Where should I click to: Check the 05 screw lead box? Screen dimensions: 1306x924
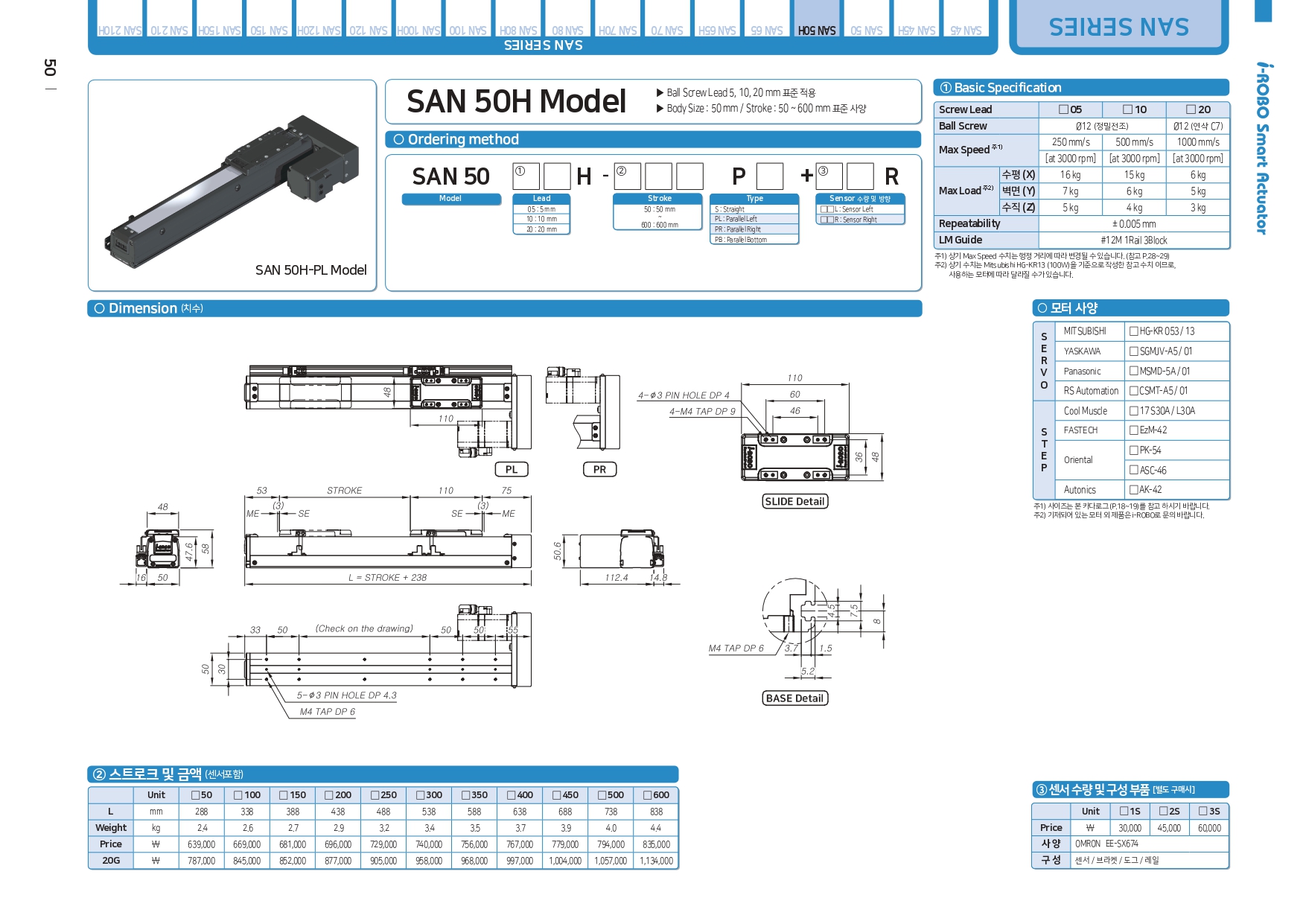tap(1064, 109)
